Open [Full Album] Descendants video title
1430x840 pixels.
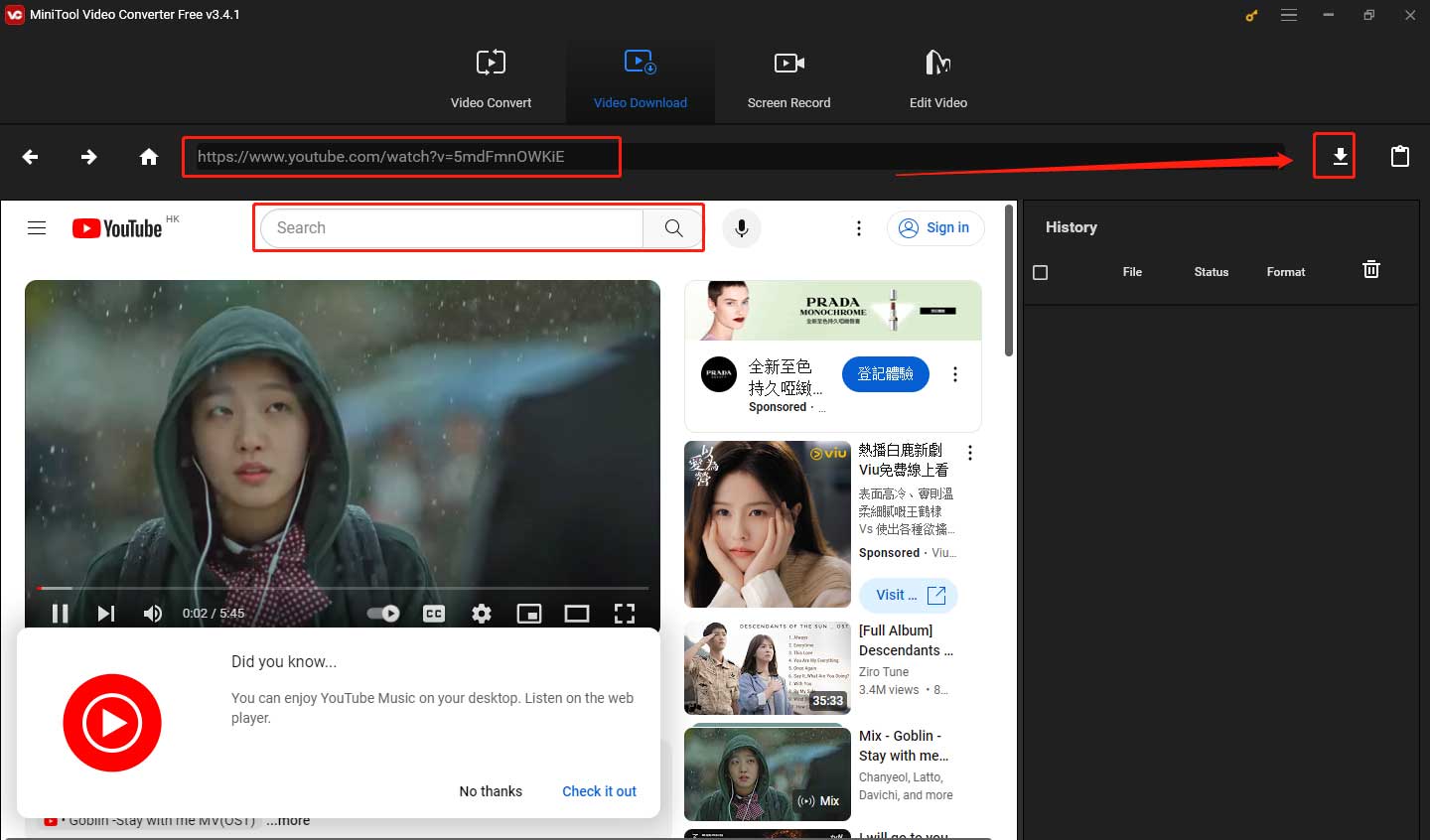(x=906, y=640)
